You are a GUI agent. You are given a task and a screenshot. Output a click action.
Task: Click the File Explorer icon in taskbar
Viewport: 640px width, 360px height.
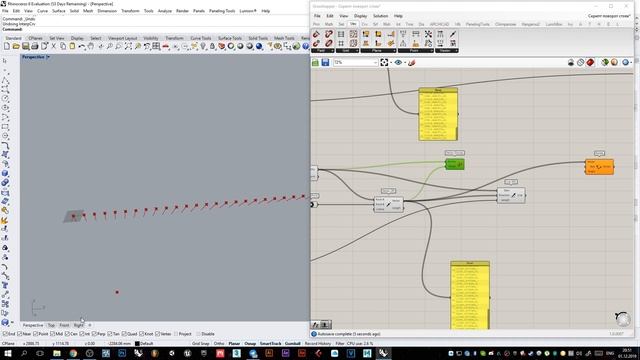pyautogui.click(x=57, y=353)
